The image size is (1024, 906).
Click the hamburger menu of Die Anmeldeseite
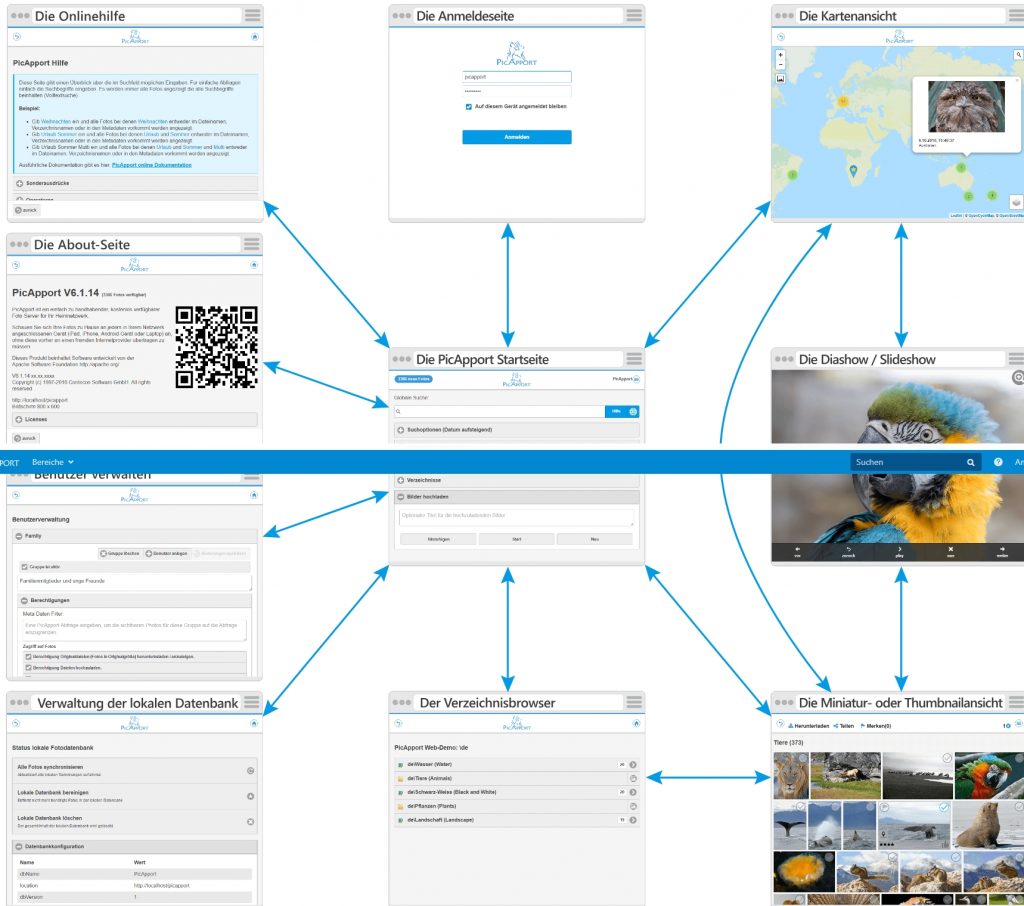(x=634, y=16)
